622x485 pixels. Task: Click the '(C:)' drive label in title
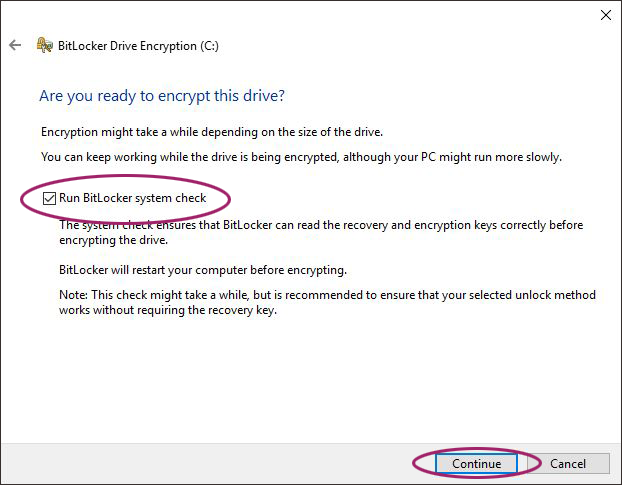pos(209,46)
